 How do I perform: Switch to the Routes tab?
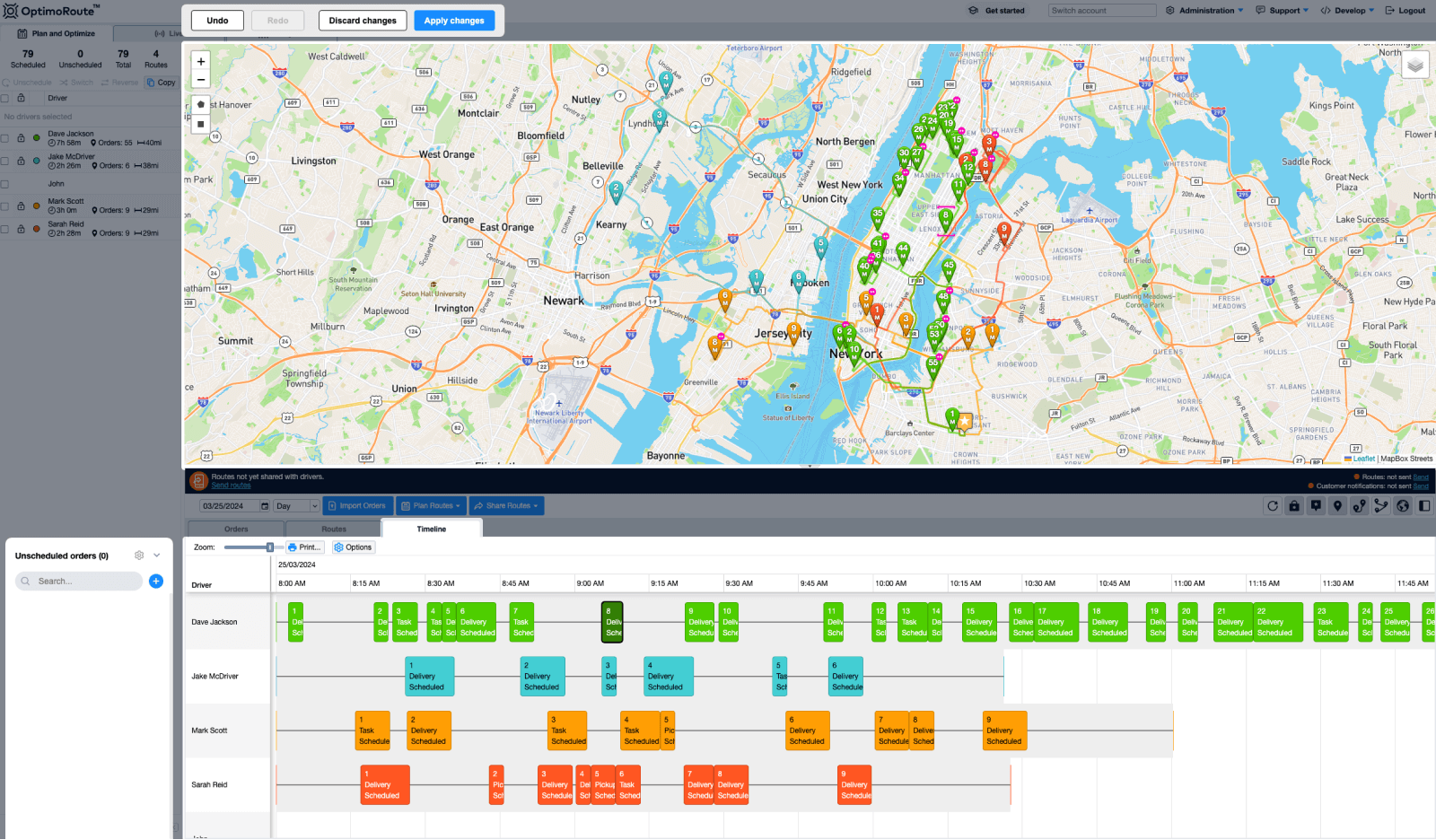click(332, 529)
